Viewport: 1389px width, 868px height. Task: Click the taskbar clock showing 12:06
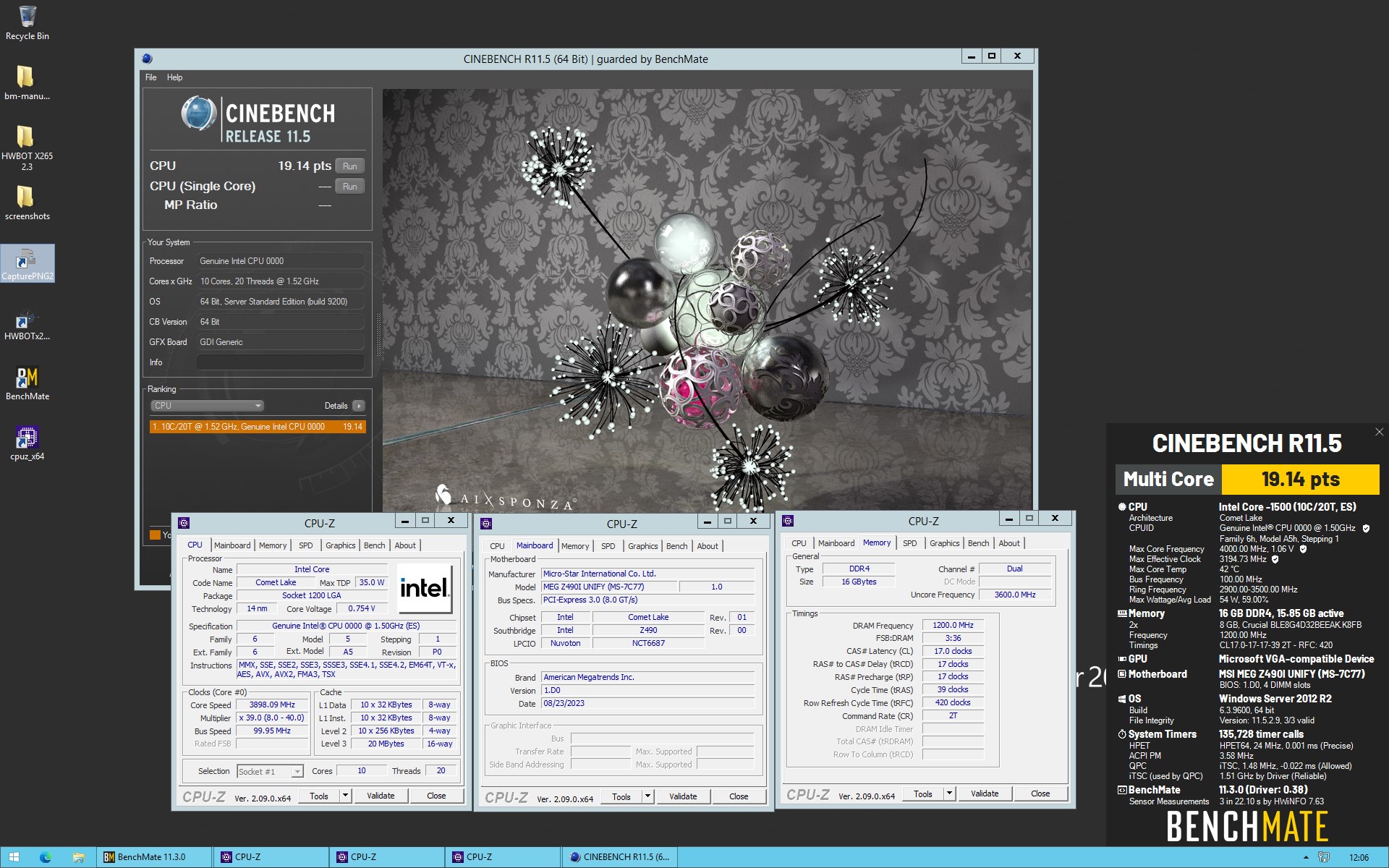point(1359,857)
